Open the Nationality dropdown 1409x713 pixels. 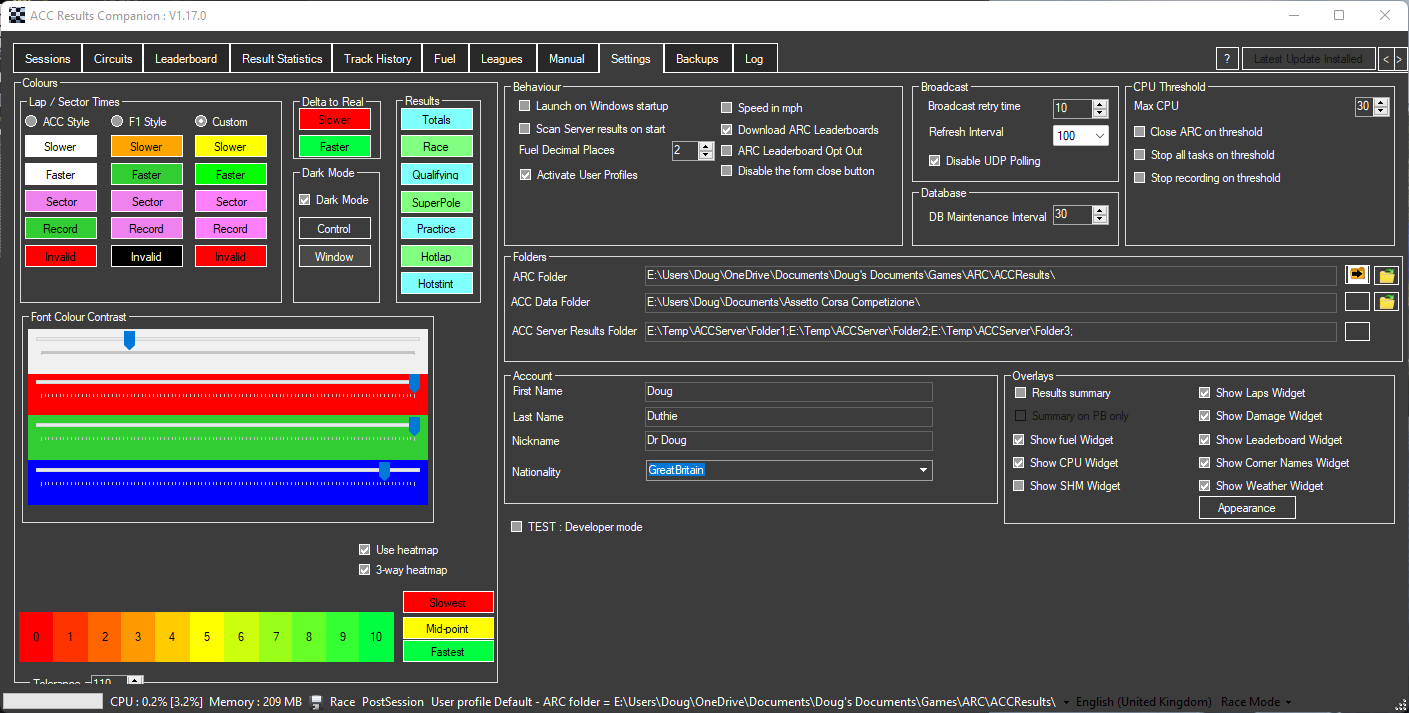923,470
